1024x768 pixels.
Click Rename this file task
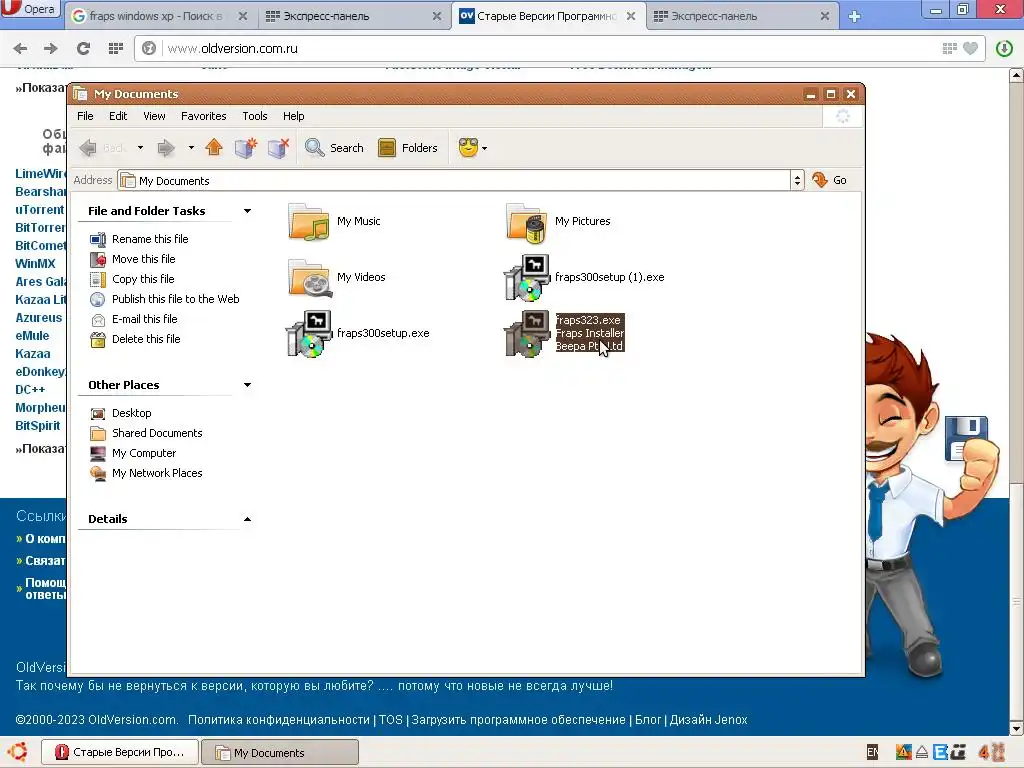150,239
